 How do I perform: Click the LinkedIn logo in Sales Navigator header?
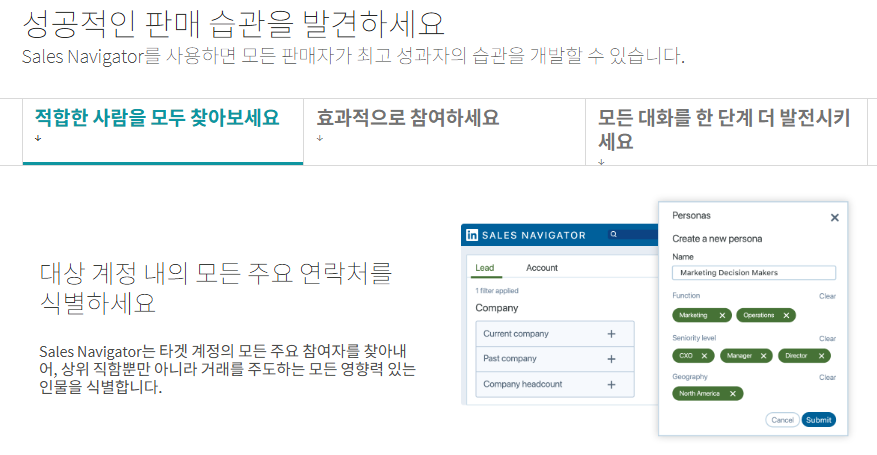(472, 235)
